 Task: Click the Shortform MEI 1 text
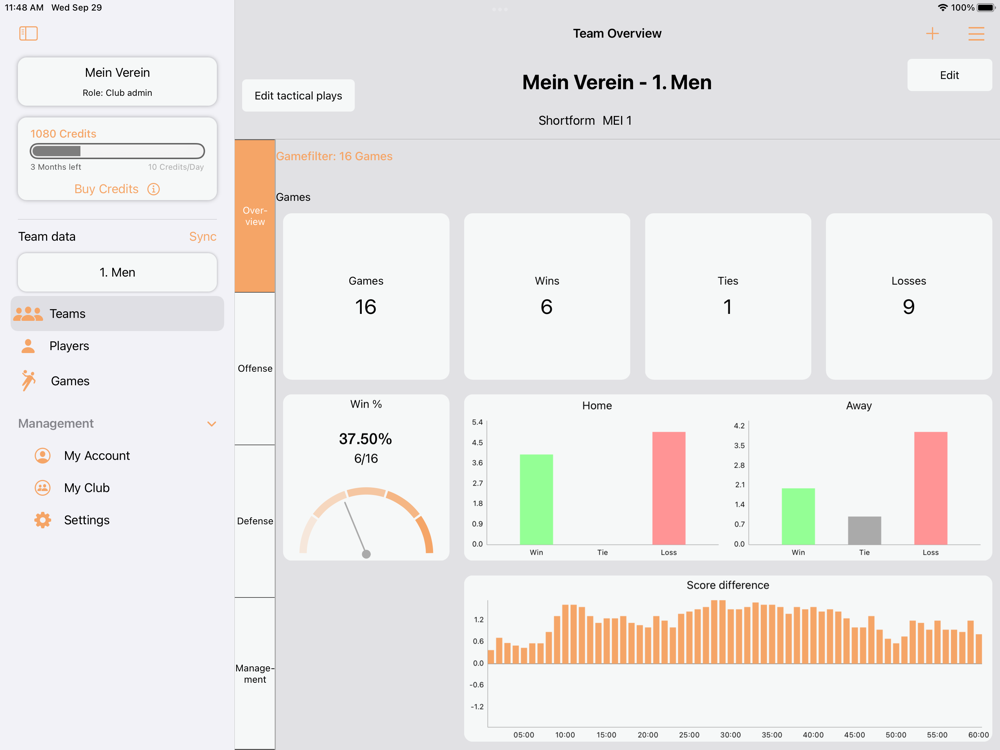585,121
